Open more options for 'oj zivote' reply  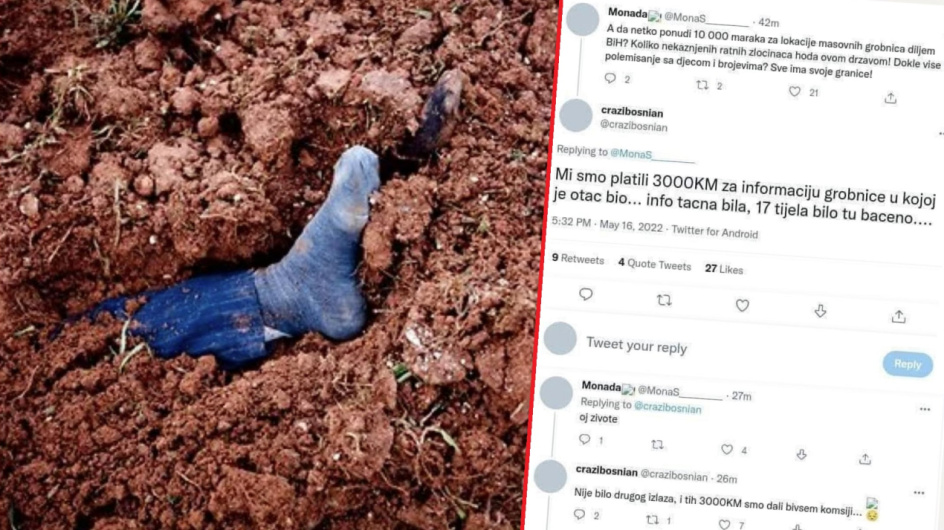tap(925, 410)
